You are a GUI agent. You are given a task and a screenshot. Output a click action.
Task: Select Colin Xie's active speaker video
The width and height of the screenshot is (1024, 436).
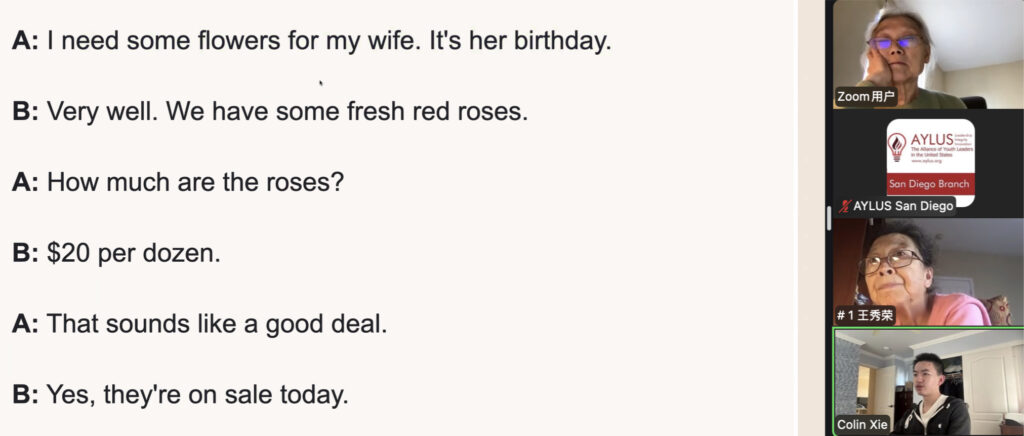click(x=927, y=380)
